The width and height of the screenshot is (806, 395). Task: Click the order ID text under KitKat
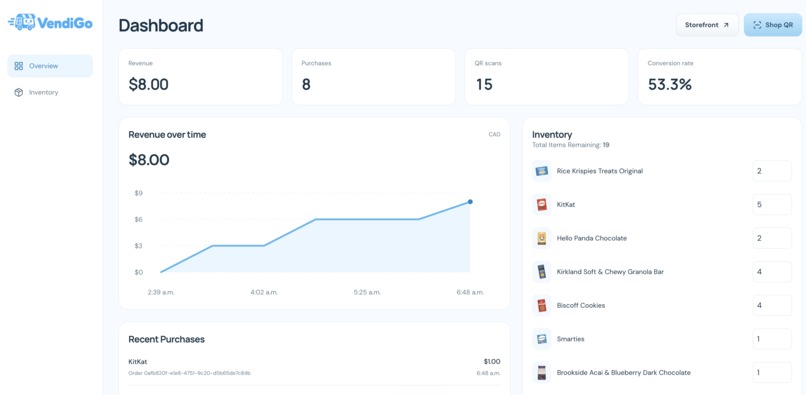click(x=190, y=373)
